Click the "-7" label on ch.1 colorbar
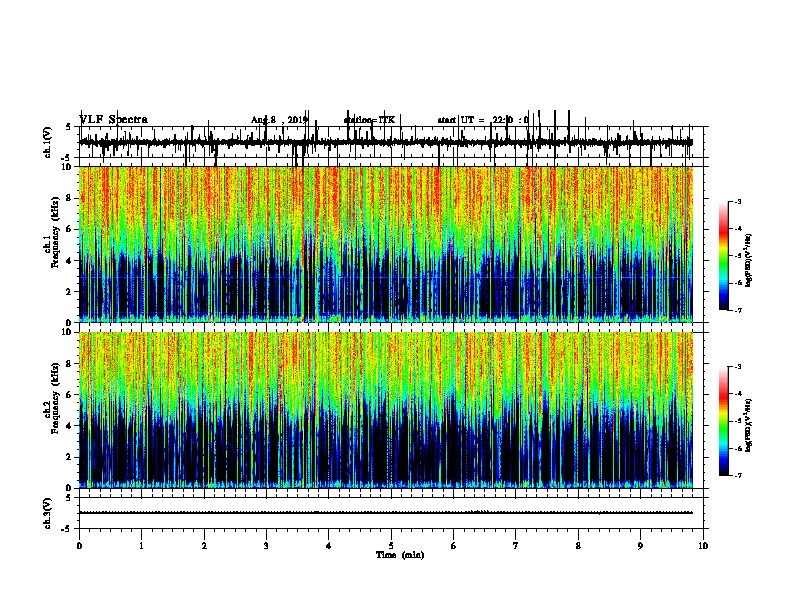Viewport: 792px width, 612px height. click(x=737, y=310)
